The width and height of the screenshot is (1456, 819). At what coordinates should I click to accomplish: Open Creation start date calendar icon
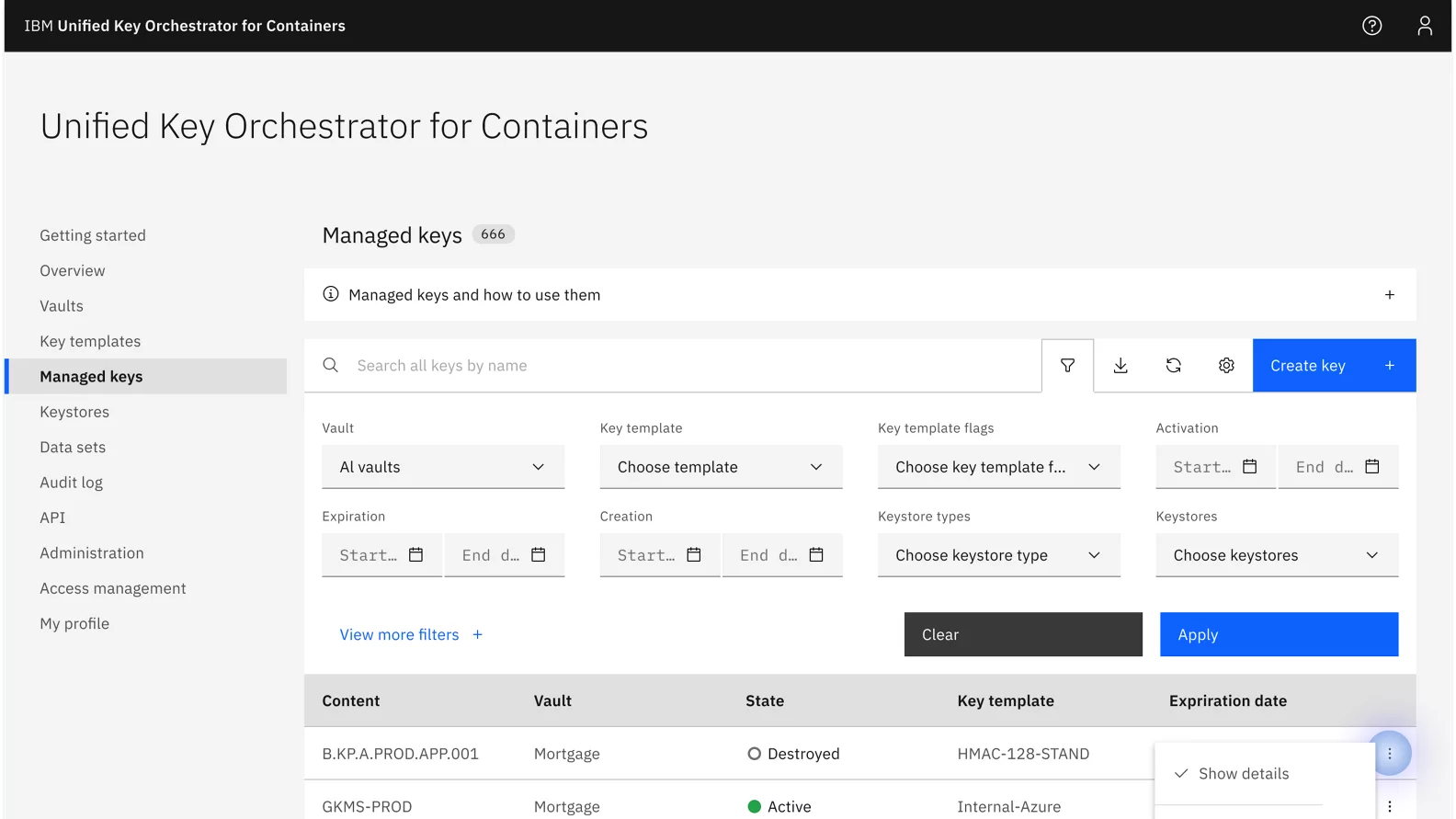tap(694, 555)
